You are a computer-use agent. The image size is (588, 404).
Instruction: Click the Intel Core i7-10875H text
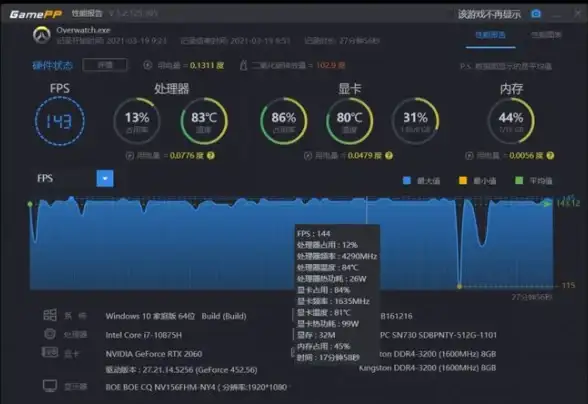click(x=144, y=335)
